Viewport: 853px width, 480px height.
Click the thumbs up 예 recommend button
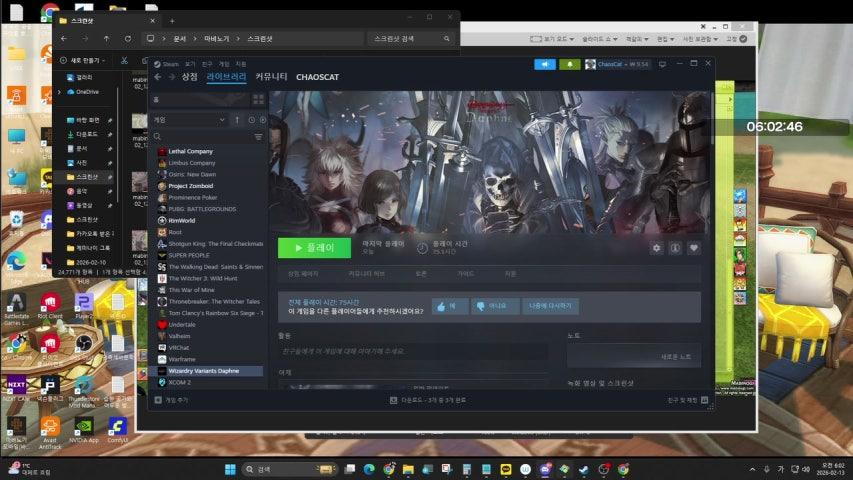coord(449,306)
